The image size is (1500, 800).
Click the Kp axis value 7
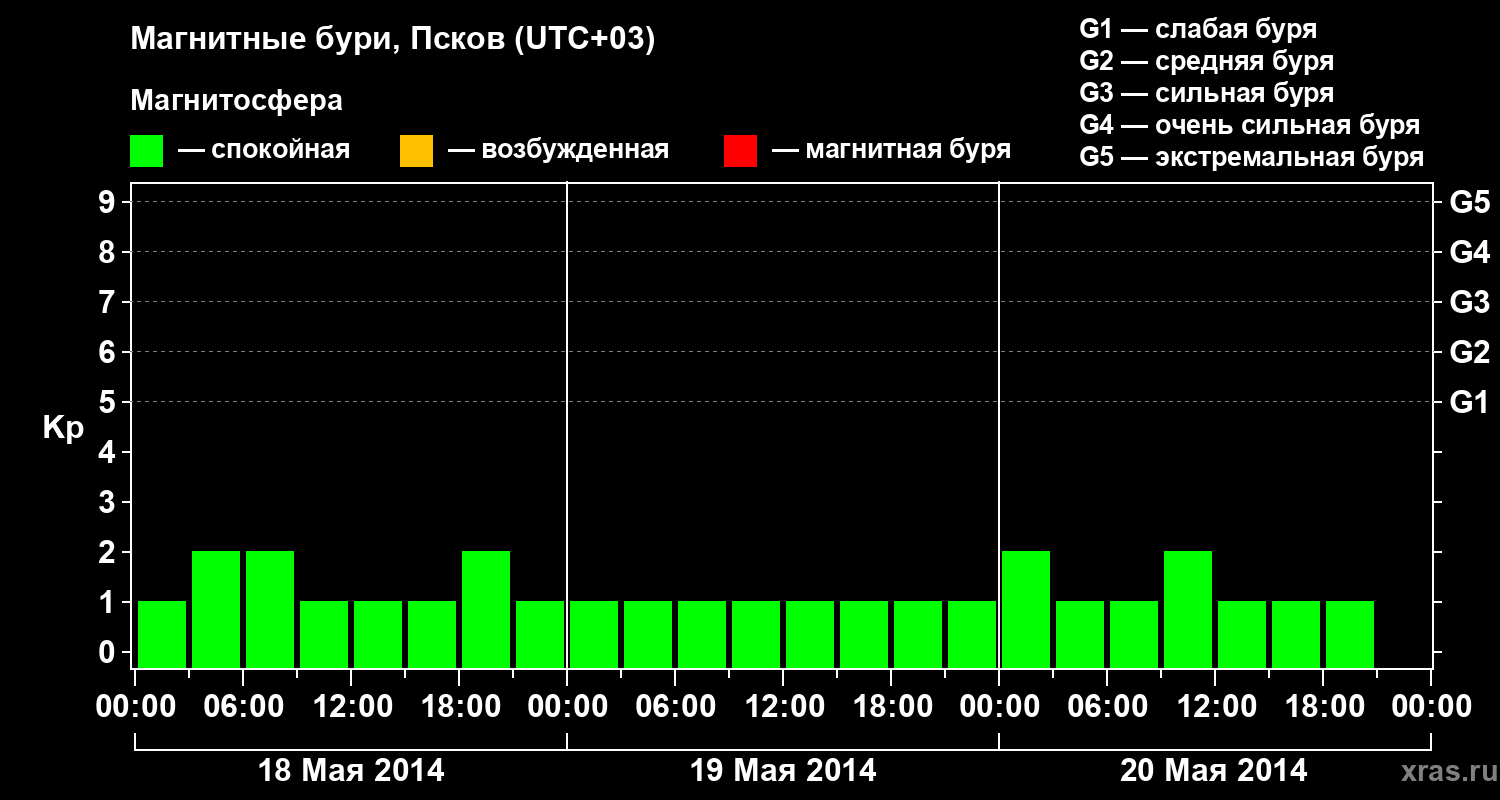(109, 302)
